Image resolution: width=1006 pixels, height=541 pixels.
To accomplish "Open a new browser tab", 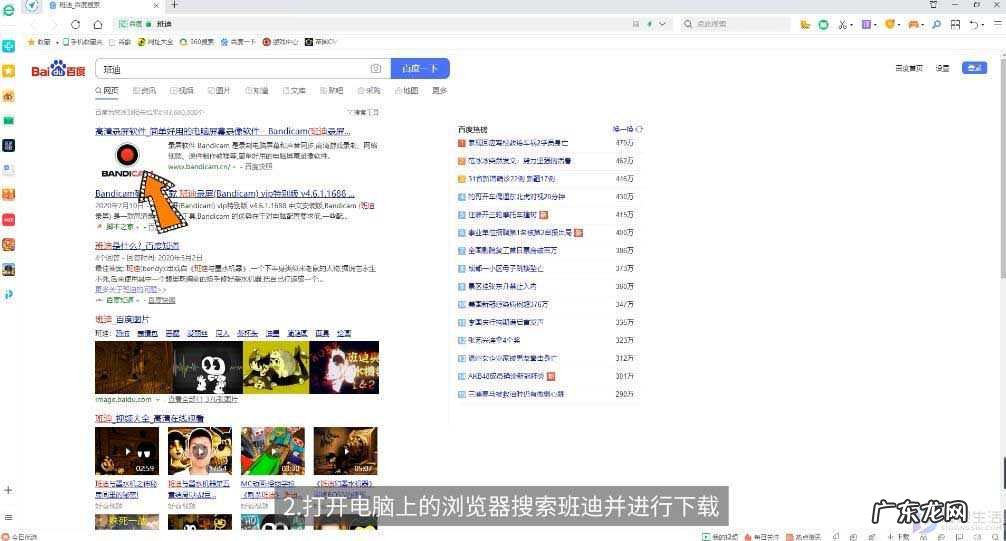I will point(174,4).
